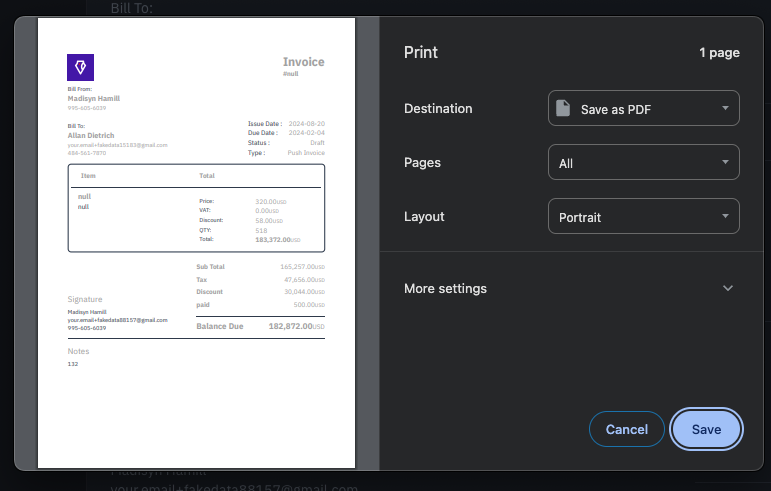Click the Print dialog heading
This screenshot has width=771, height=491.
(x=421, y=53)
